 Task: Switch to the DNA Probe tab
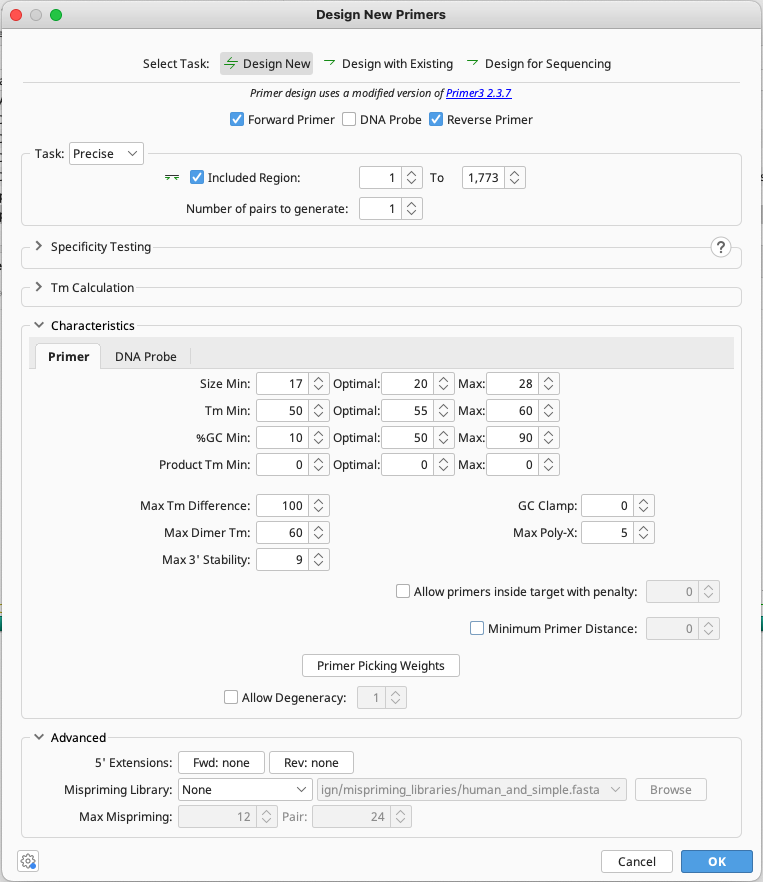pyautogui.click(x=146, y=356)
